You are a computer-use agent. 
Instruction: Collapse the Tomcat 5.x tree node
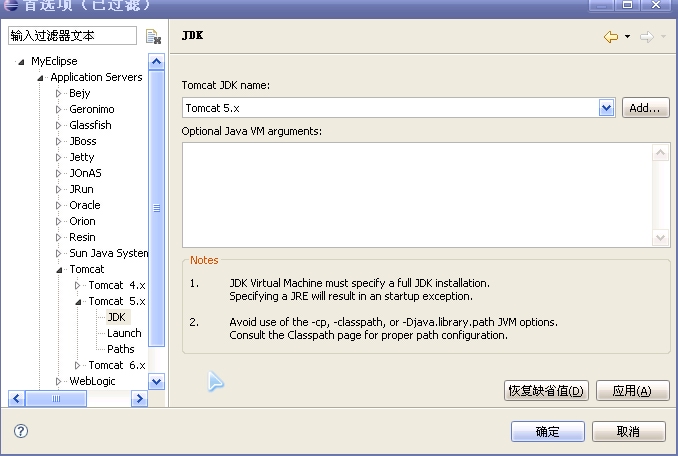[x=78, y=301]
